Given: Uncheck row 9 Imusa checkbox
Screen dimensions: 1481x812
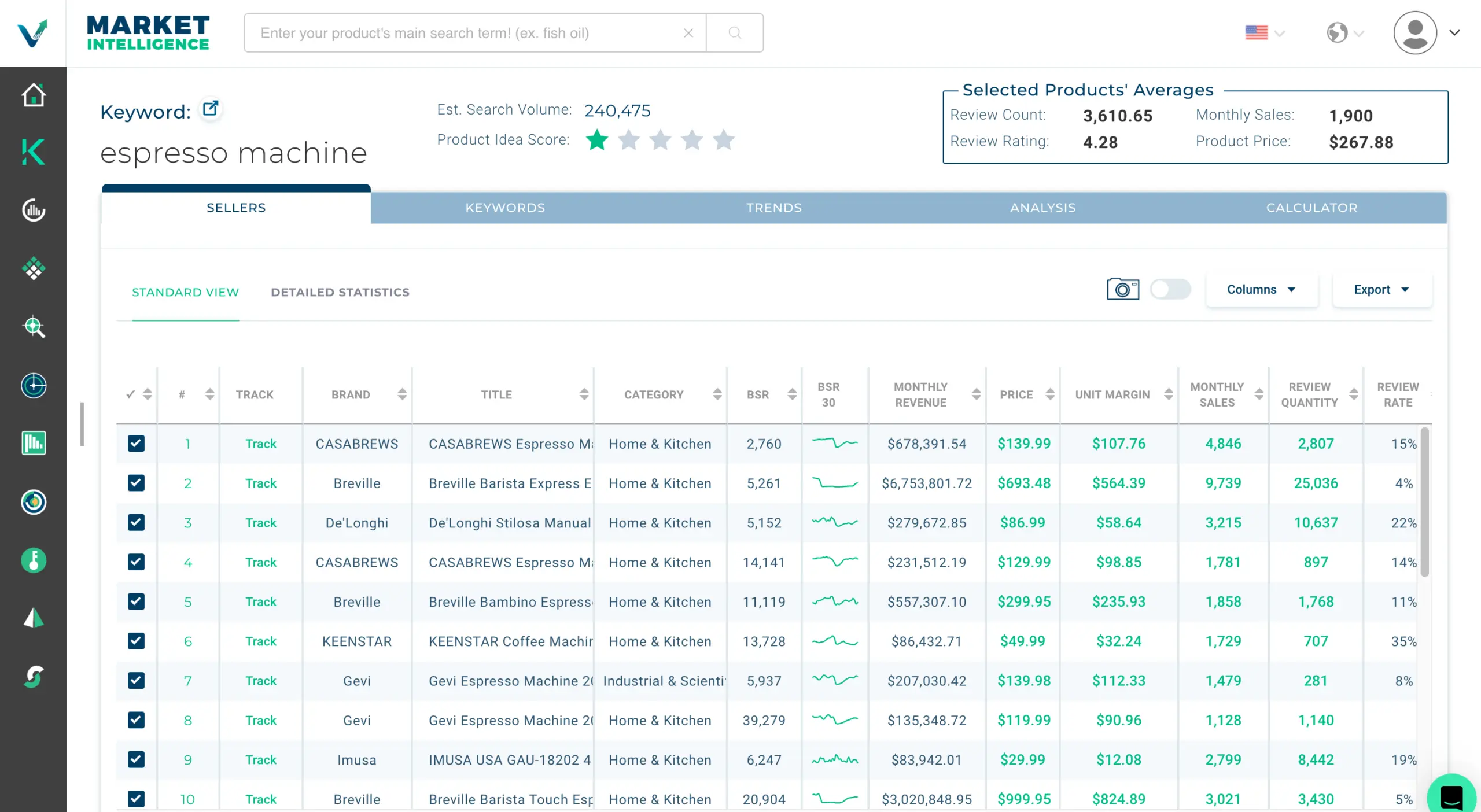Looking at the screenshot, I should (136, 759).
